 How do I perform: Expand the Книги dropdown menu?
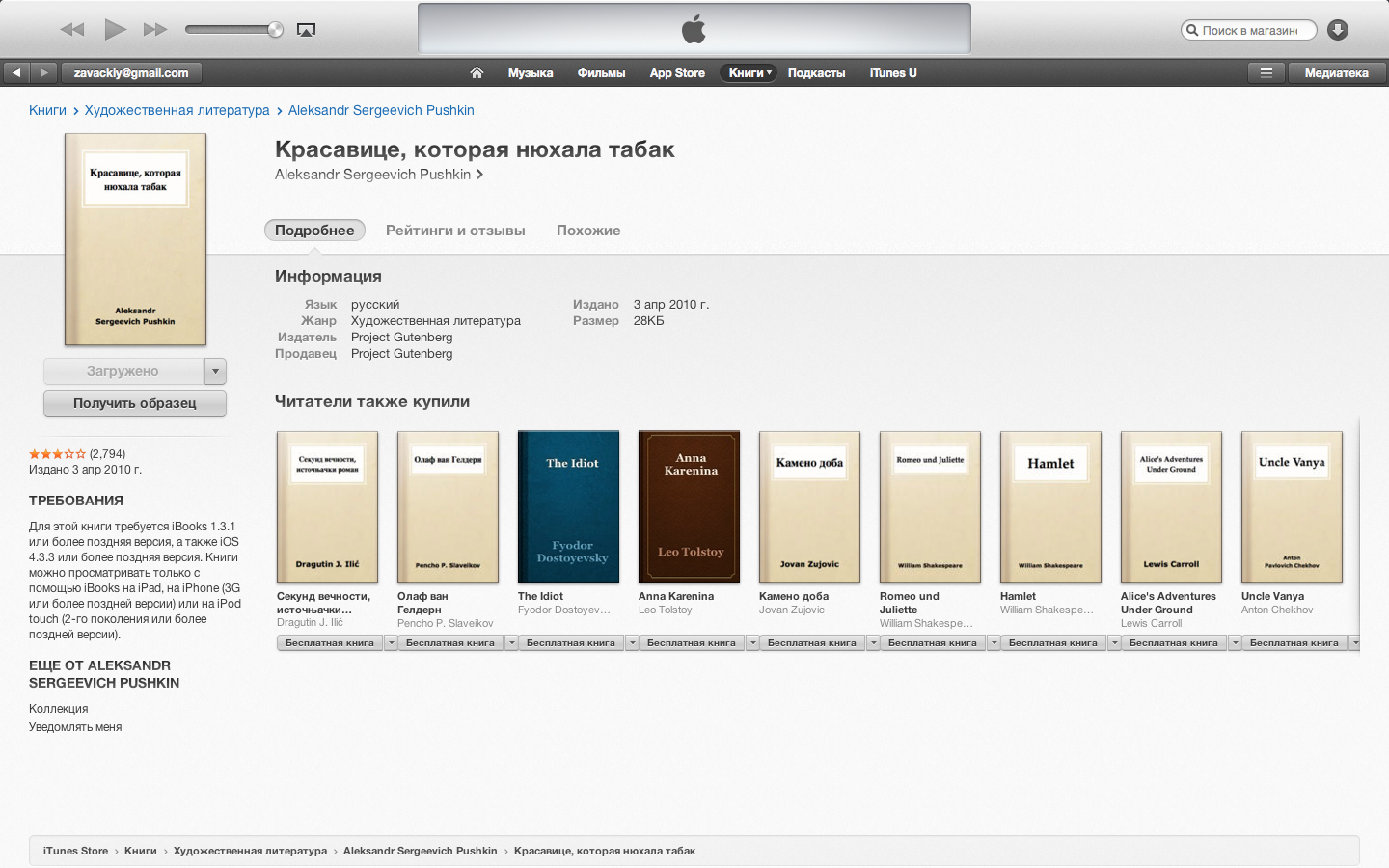(749, 72)
